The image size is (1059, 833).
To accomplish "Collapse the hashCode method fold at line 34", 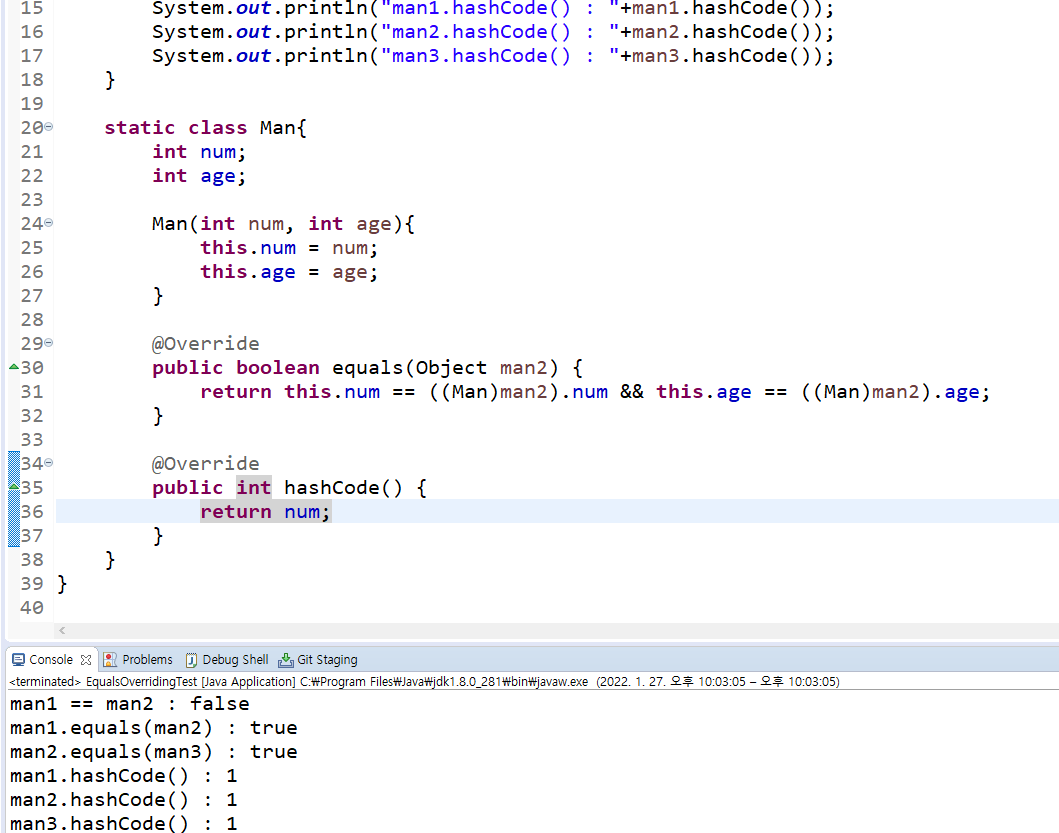I will tap(49, 463).
